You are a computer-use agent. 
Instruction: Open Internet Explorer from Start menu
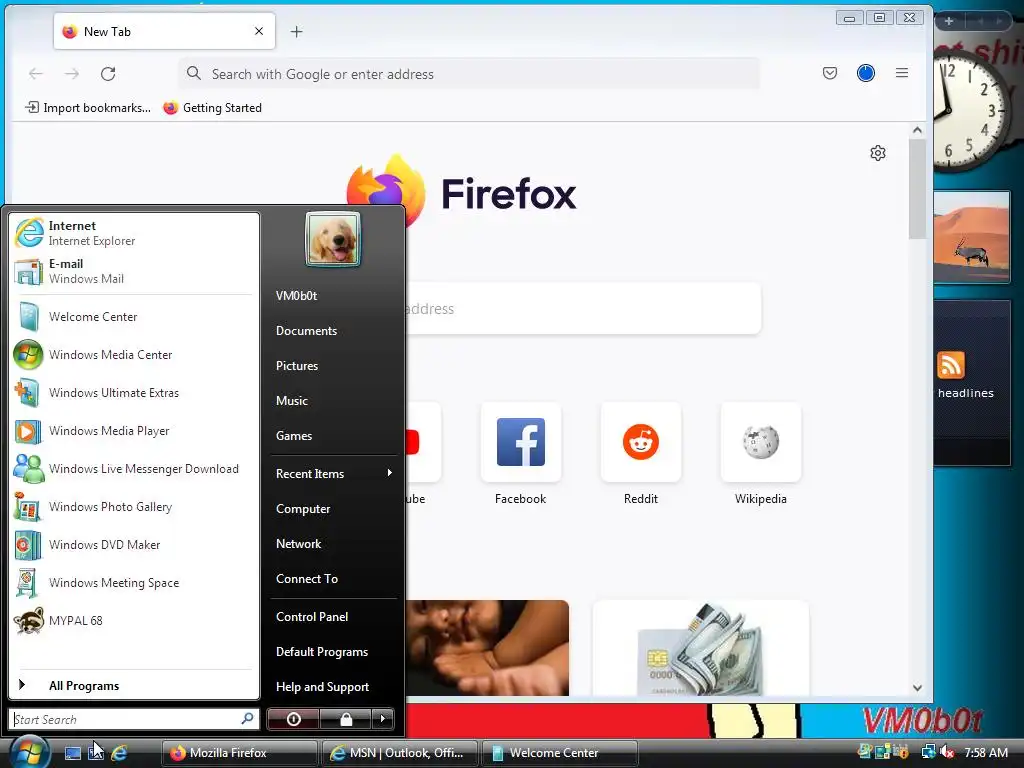pos(133,233)
